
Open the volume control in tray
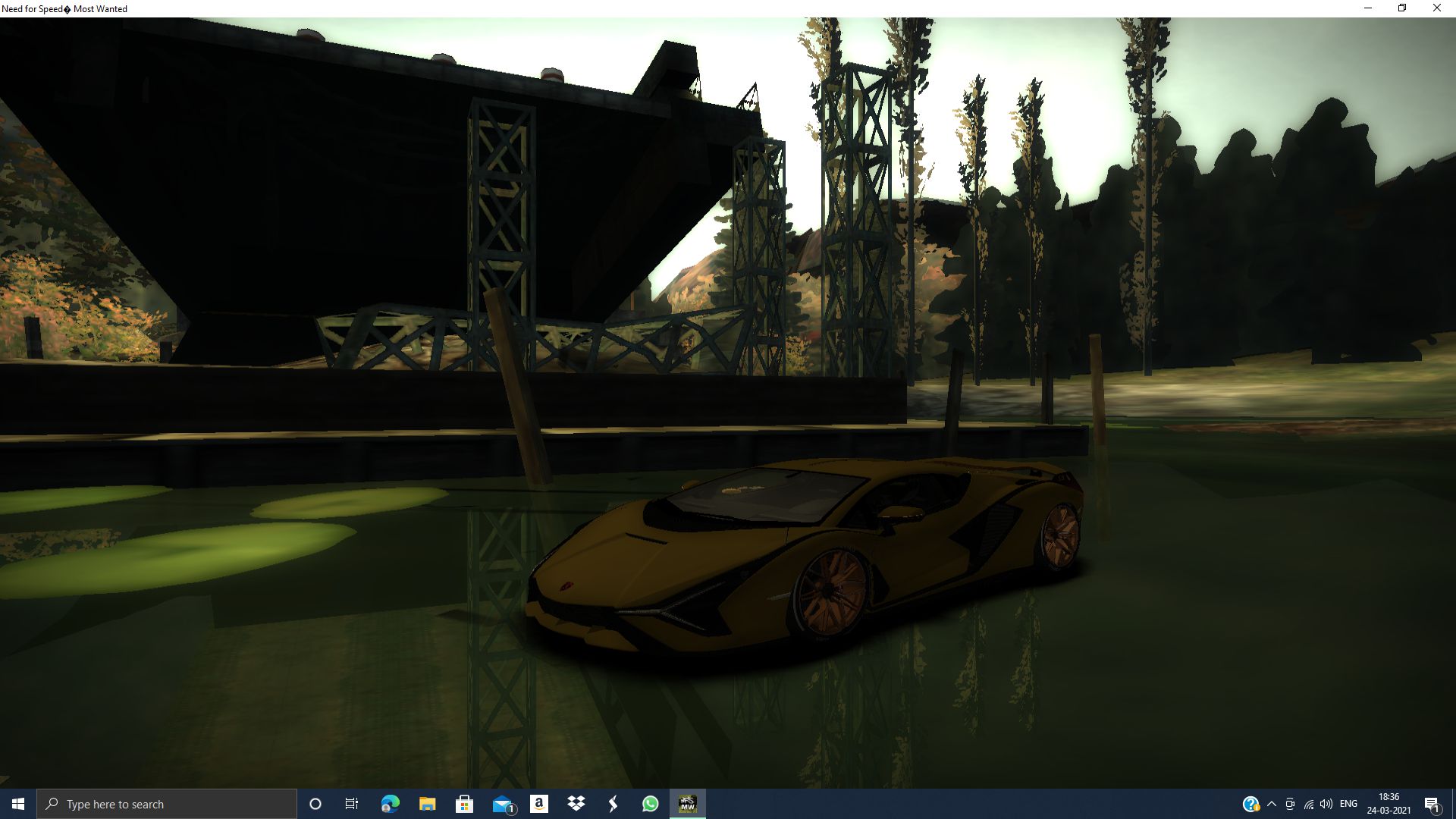(x=1326, y=804)
